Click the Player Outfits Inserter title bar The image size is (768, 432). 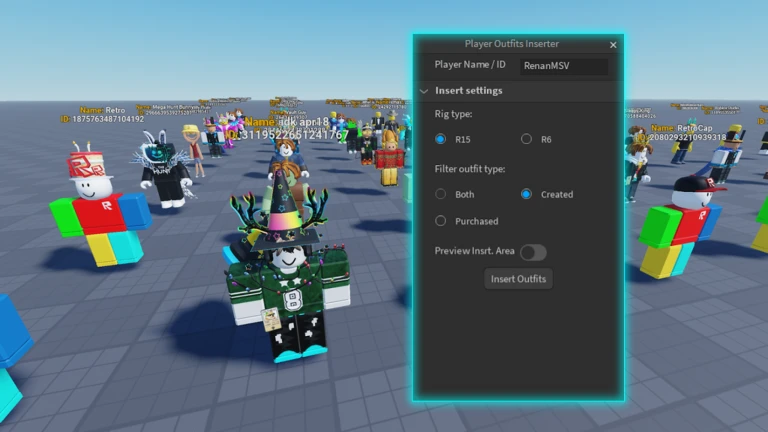click(x=511, y=45)
